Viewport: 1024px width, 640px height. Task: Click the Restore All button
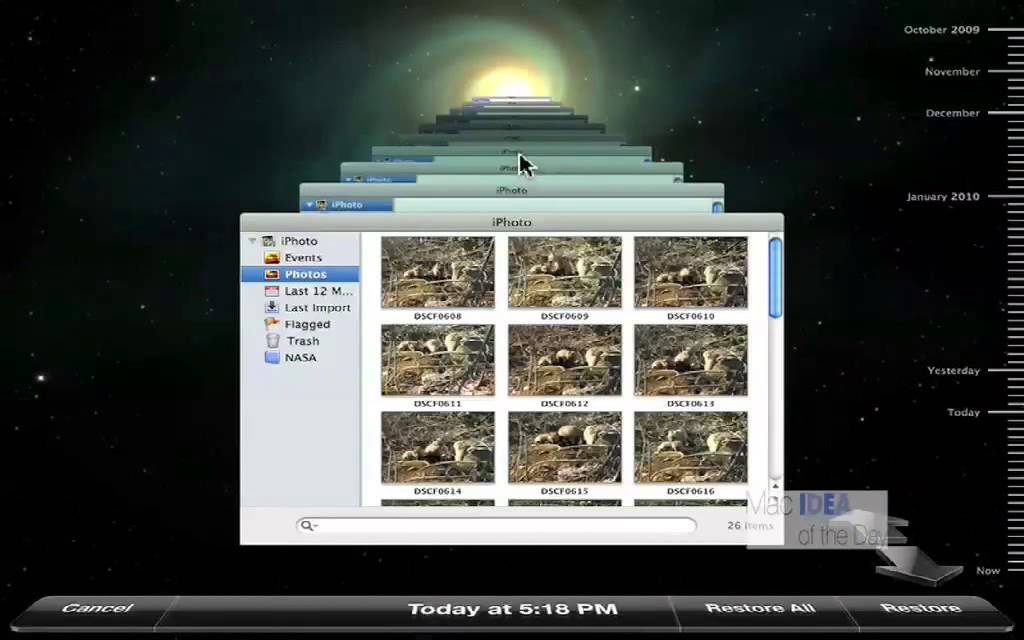pyautogui.click(x=760, y=609)
